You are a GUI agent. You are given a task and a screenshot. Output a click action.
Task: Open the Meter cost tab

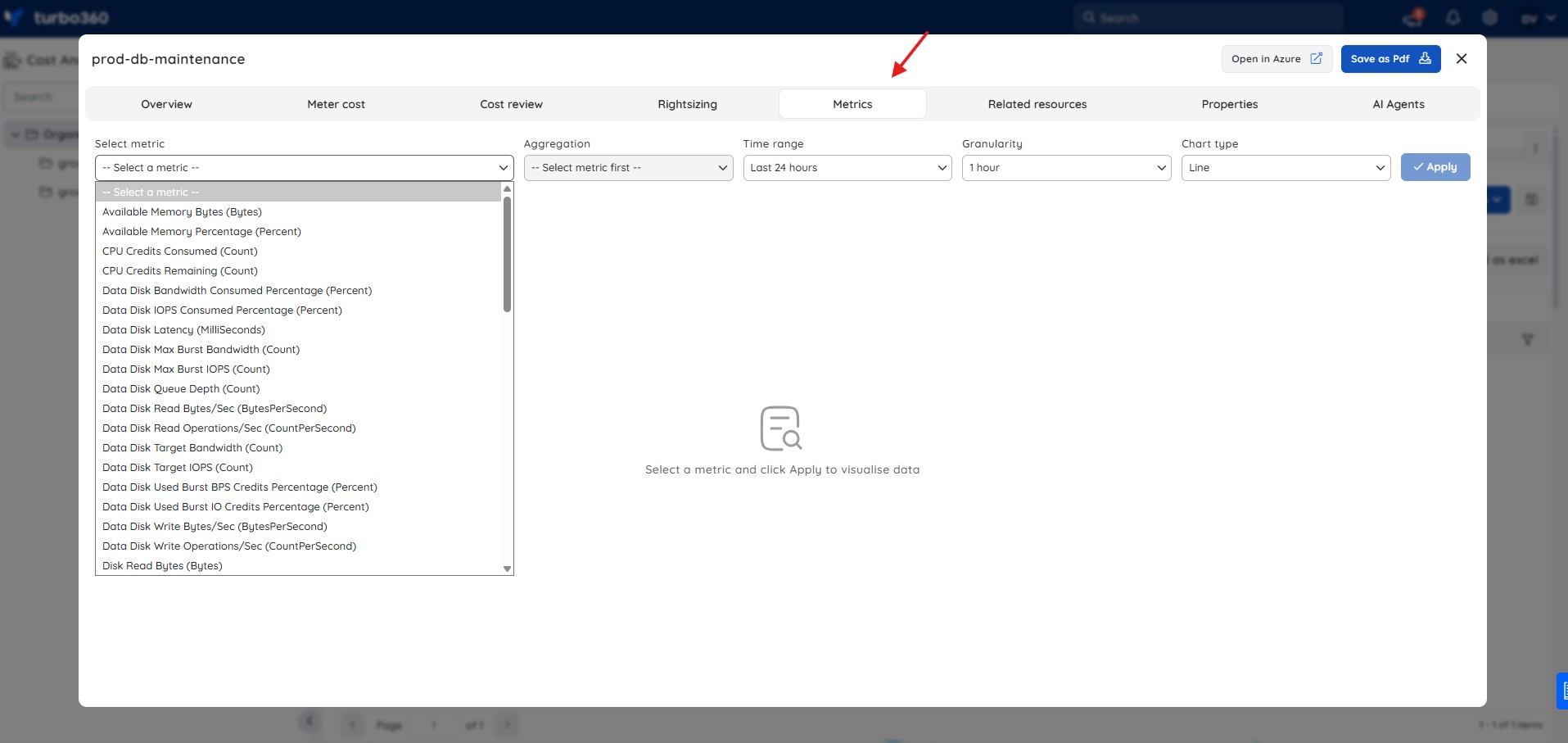pyautogui.click(x=336, y=104)
